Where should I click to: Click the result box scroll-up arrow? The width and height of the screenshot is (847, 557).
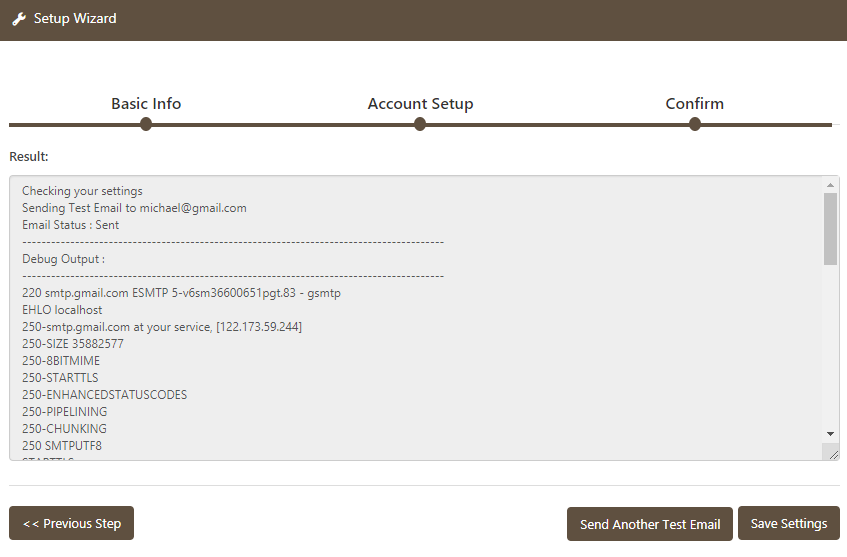coord(831,185)
